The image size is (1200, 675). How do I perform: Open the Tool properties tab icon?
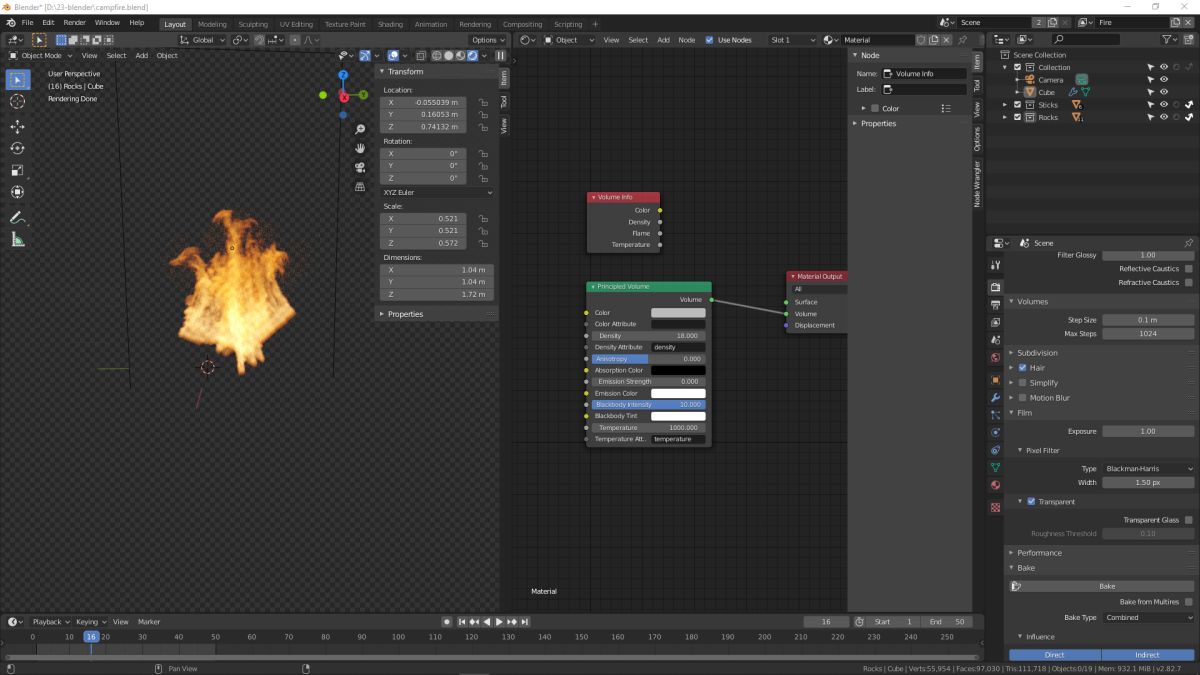tap(995, 265)
